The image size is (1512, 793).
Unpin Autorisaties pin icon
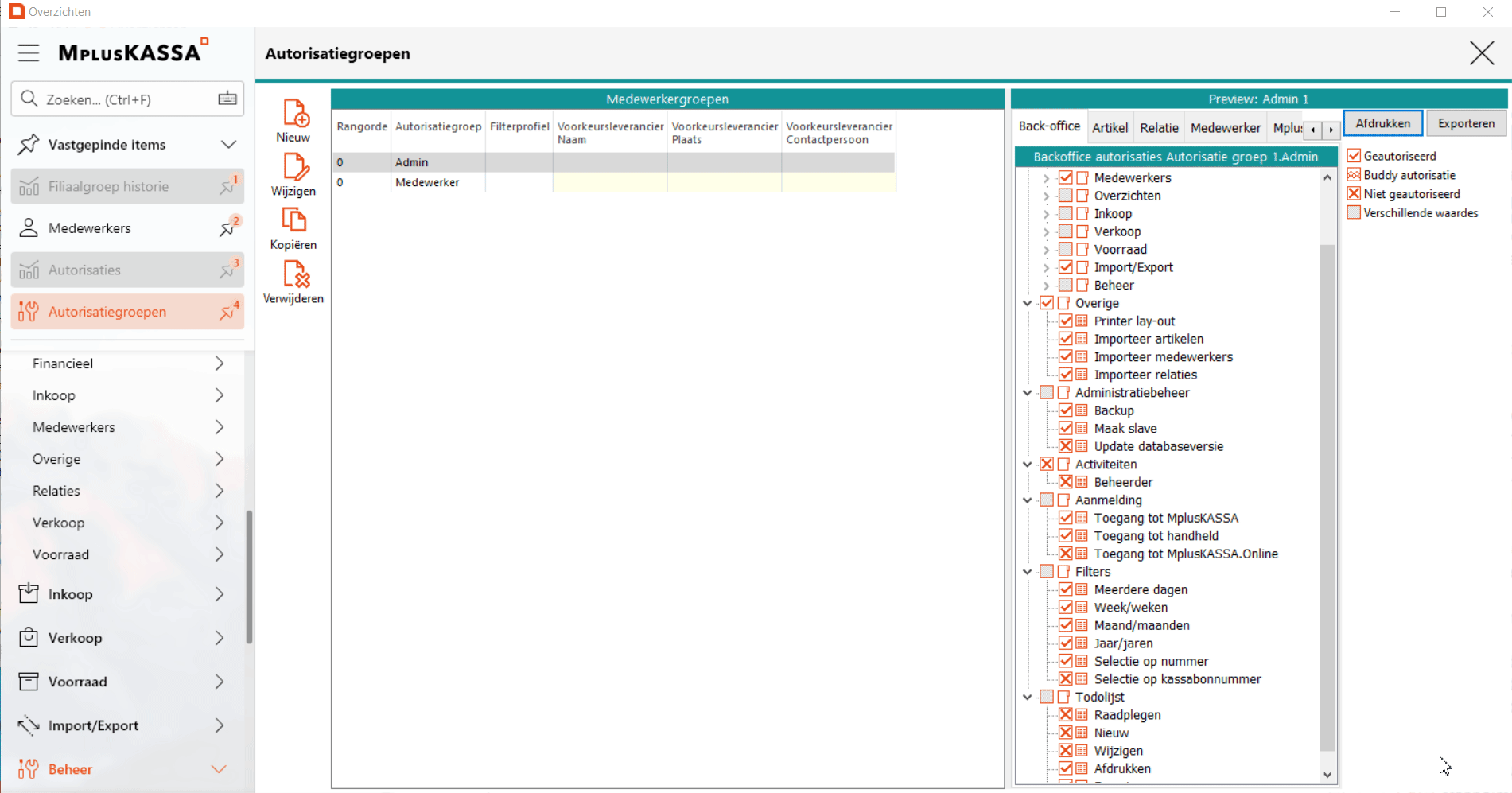pyautogui.click(x=227, y=270)
